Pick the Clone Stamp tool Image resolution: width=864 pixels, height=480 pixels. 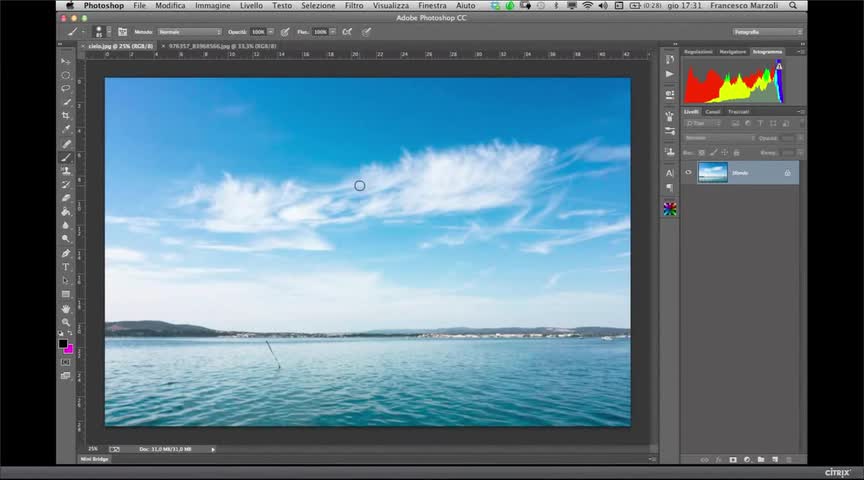66,171
